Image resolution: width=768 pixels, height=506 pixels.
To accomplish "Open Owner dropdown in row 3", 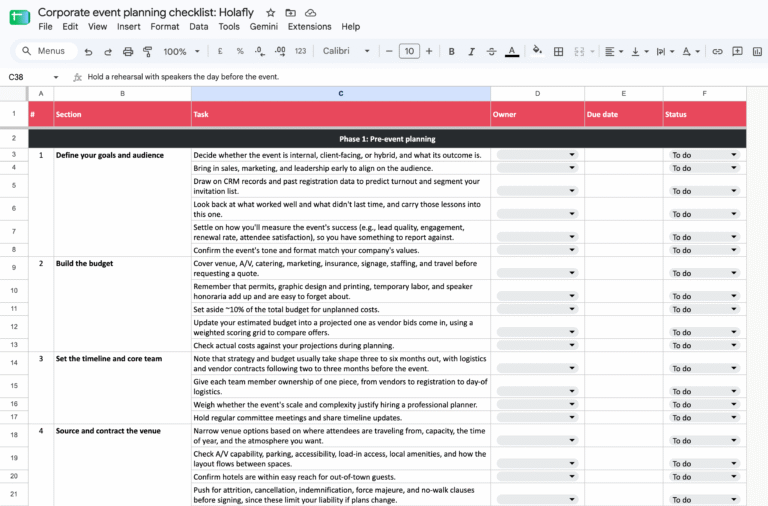I will click(537, 155).
